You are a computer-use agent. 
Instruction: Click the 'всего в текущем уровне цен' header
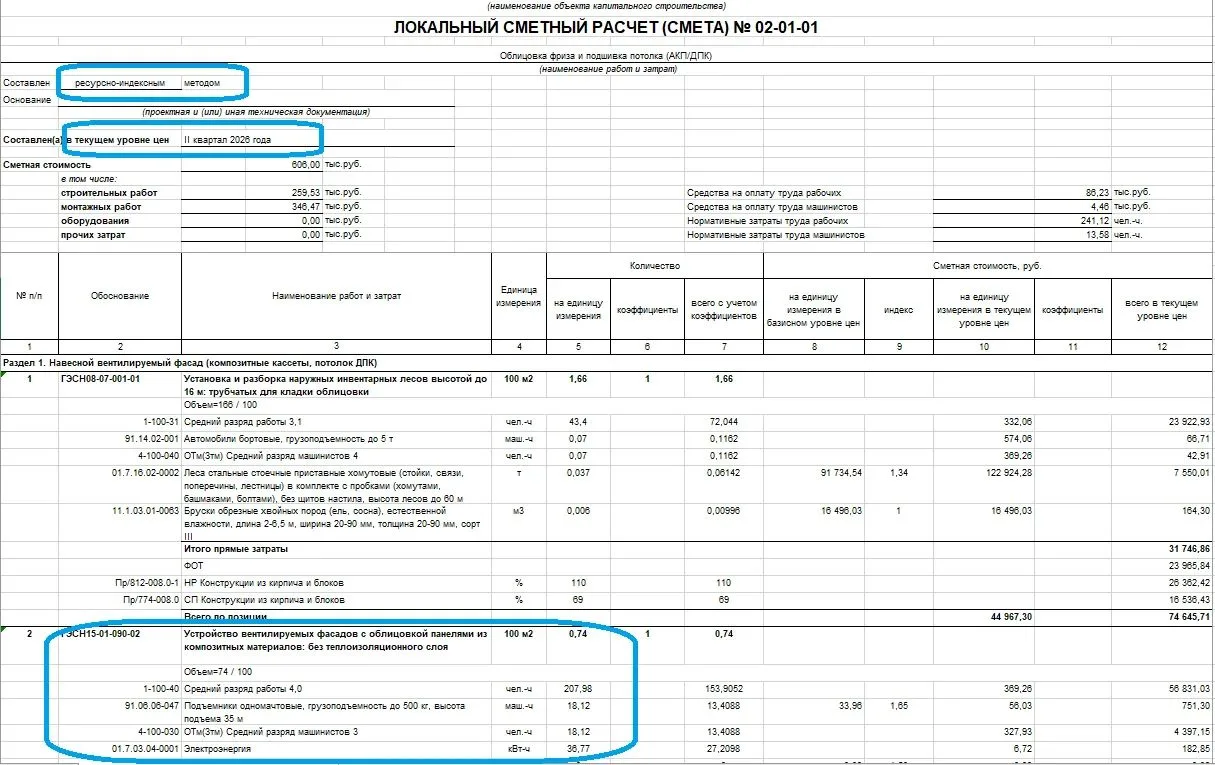click(x=1161, y=309)
